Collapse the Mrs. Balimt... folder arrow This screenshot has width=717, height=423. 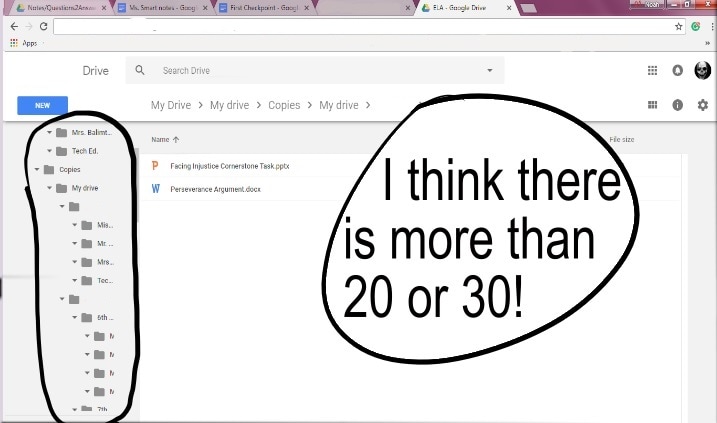(x=49, y=132)
